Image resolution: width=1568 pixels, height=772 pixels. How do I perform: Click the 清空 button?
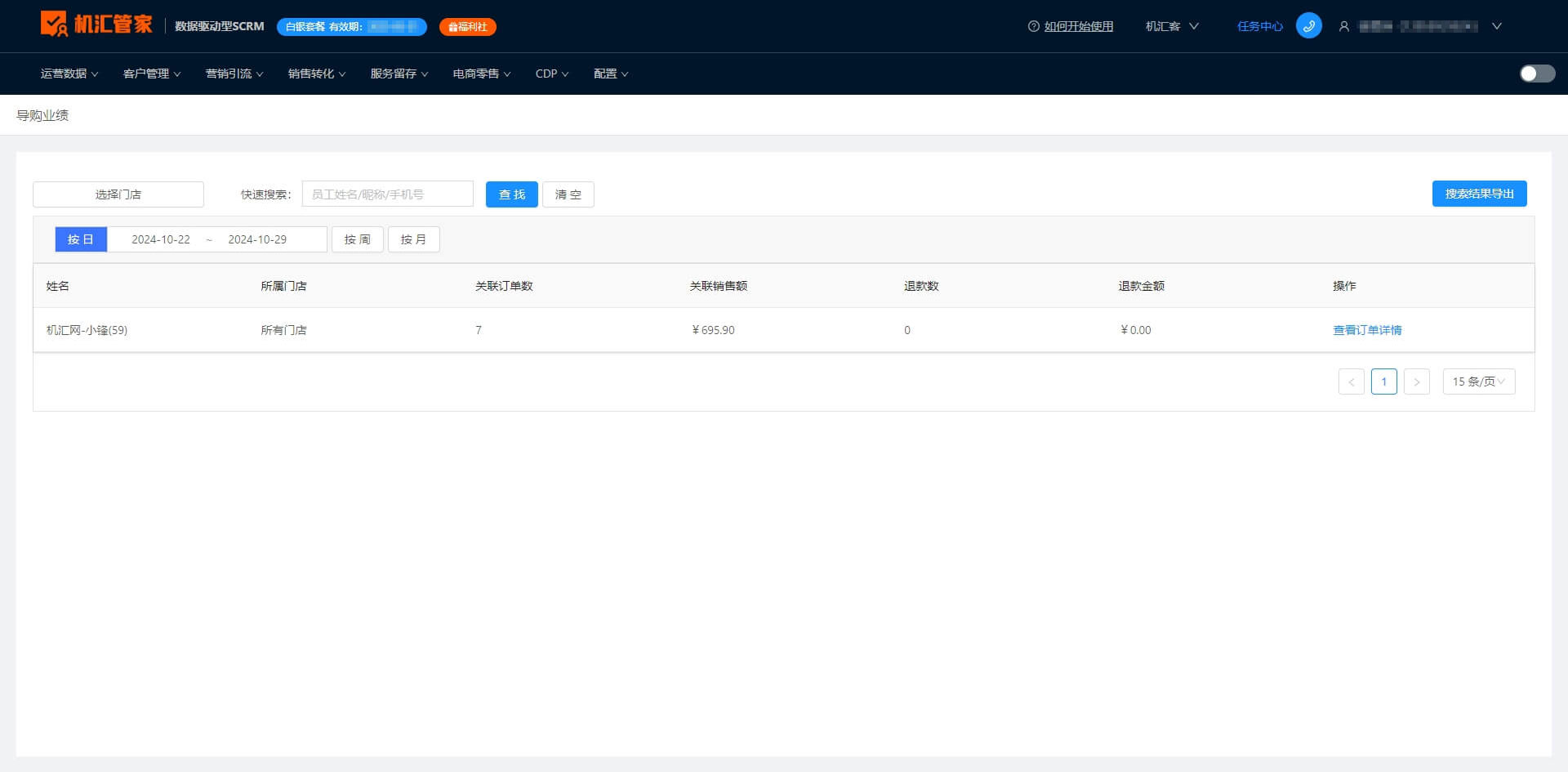(568, 194)
